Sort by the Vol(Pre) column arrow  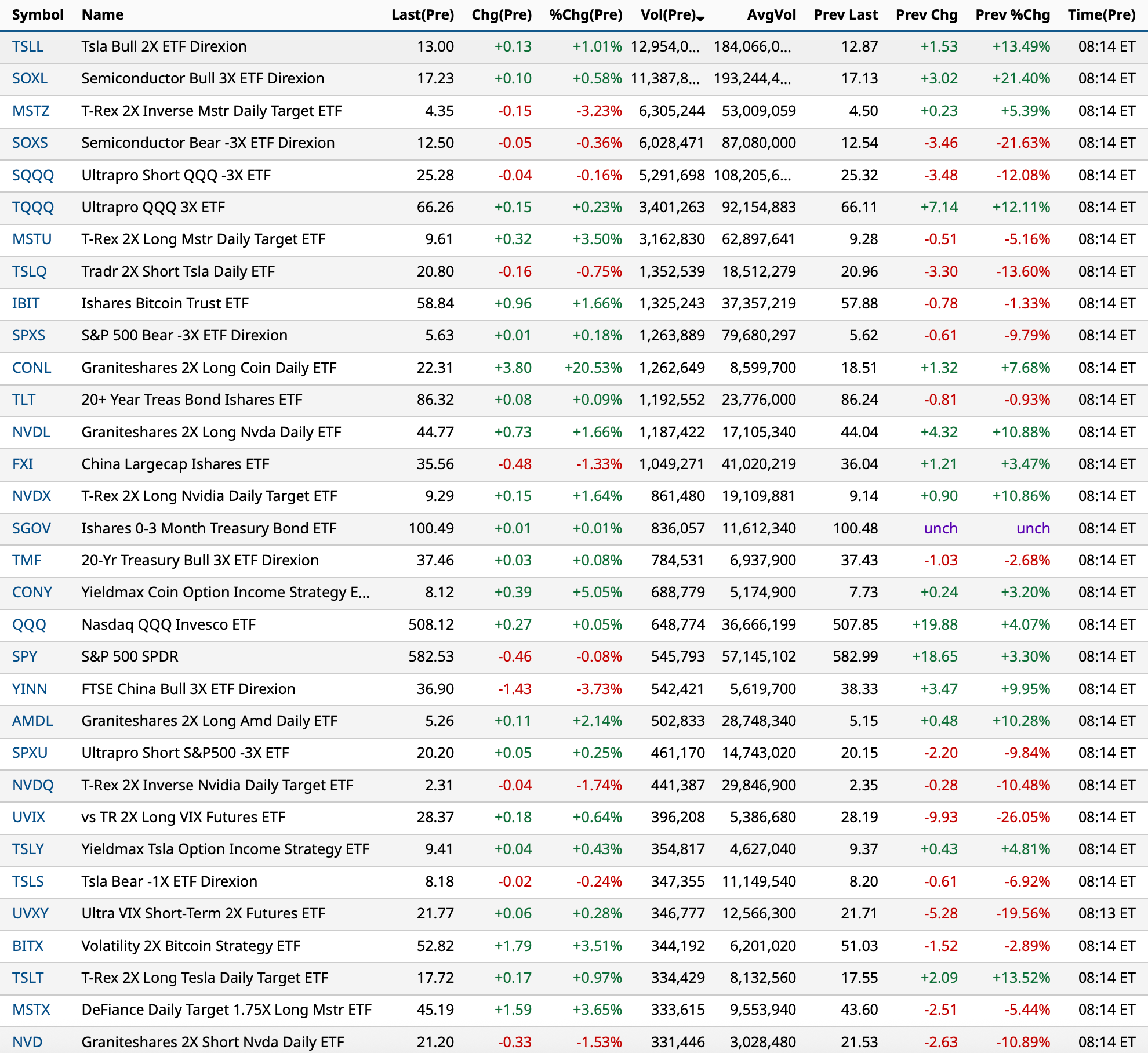coord(700,19)
